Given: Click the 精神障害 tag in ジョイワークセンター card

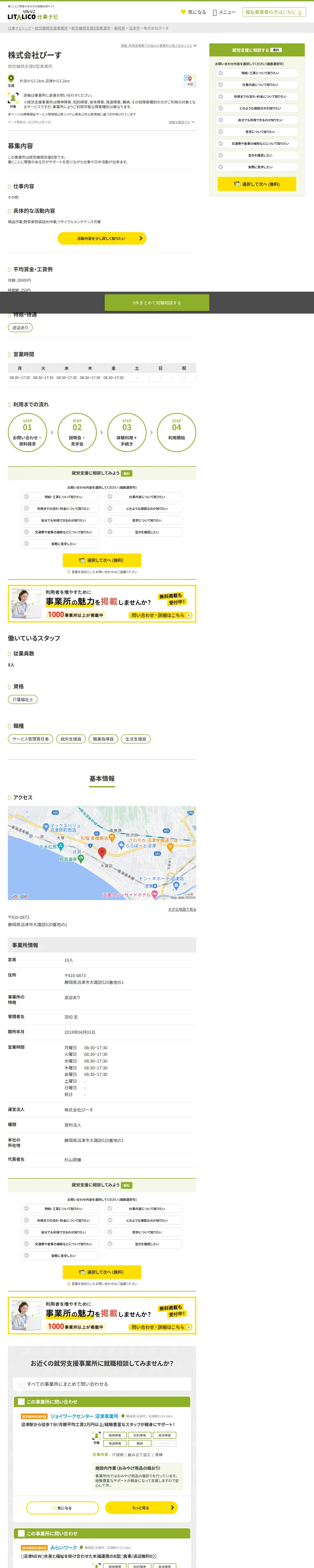Looking at the screenshot, I should (x=115, y=1435).
